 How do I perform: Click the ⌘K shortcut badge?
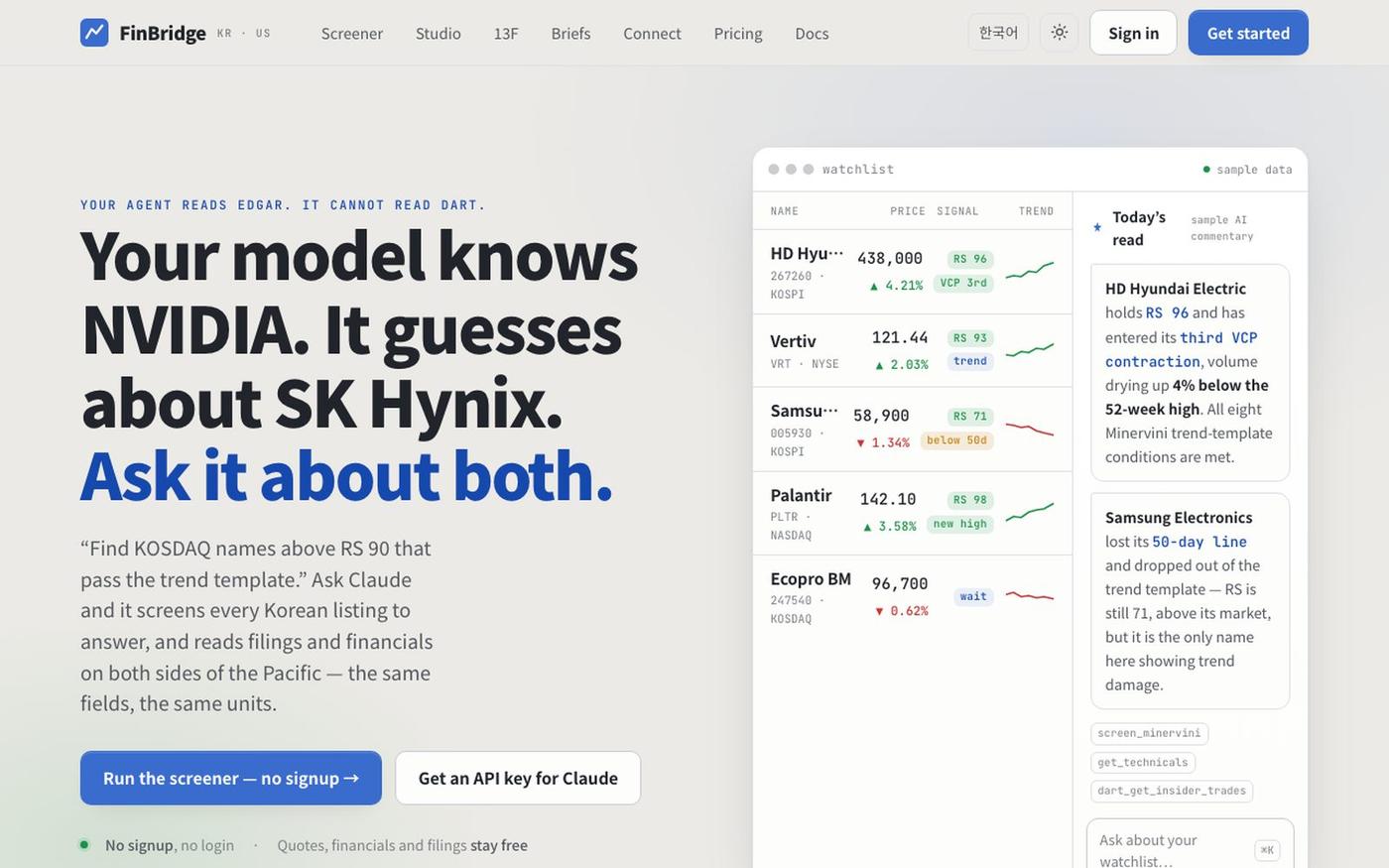[x=1267, y=850]
